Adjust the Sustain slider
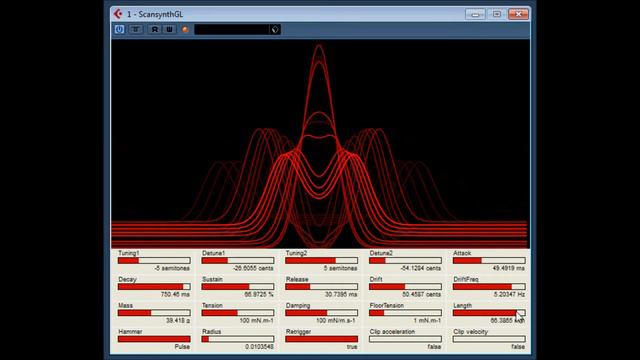 [238, 287]
